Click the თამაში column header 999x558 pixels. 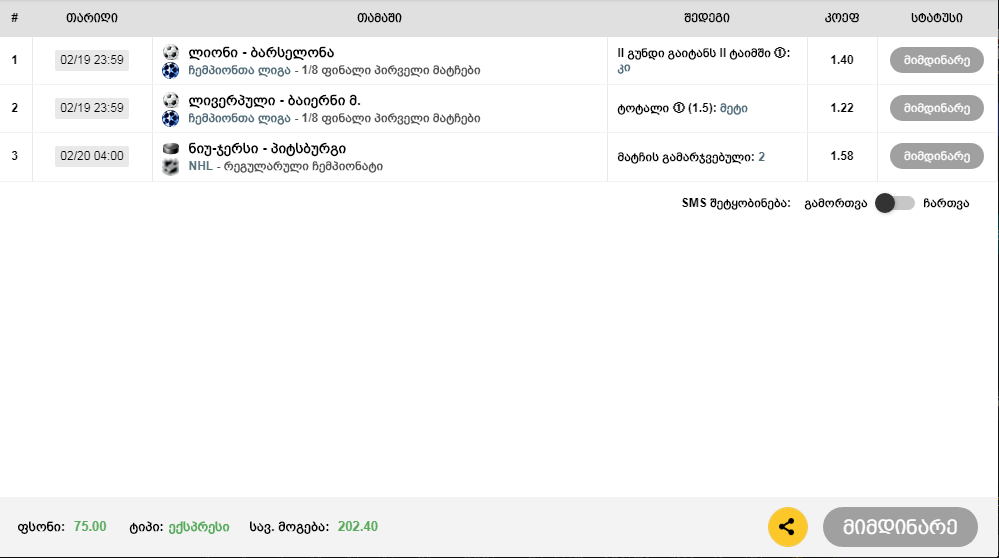[380, 18]
